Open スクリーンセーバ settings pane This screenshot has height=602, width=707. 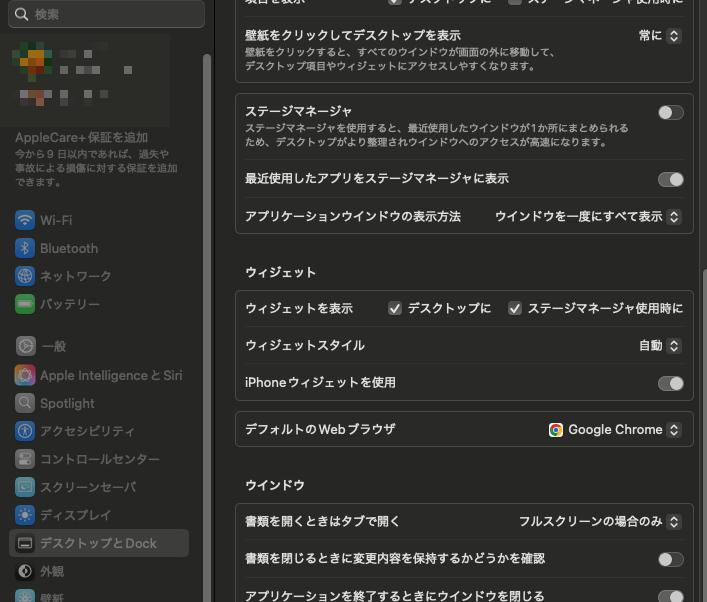point(99,487)
